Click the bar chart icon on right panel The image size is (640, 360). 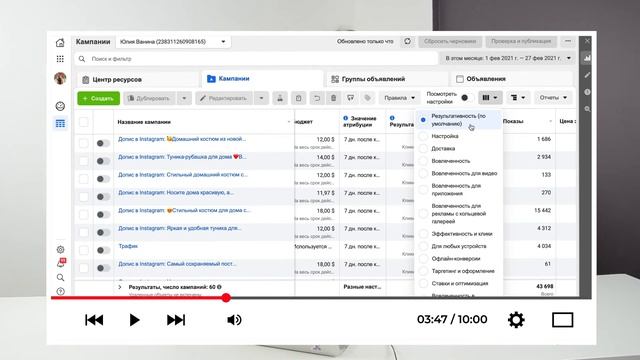tap(587, 58)
